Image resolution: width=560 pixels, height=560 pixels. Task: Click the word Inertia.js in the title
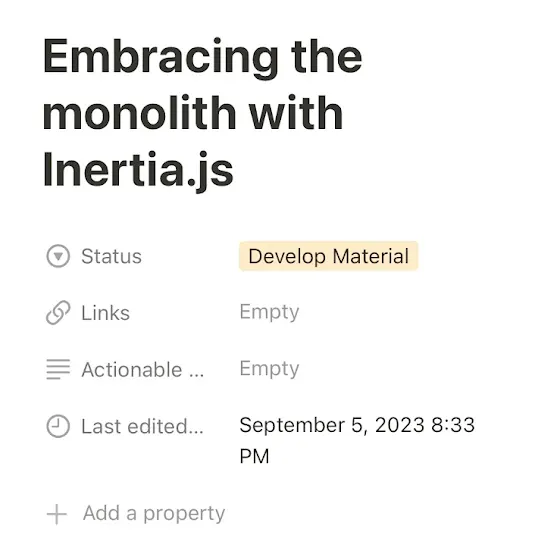(138, 170)
